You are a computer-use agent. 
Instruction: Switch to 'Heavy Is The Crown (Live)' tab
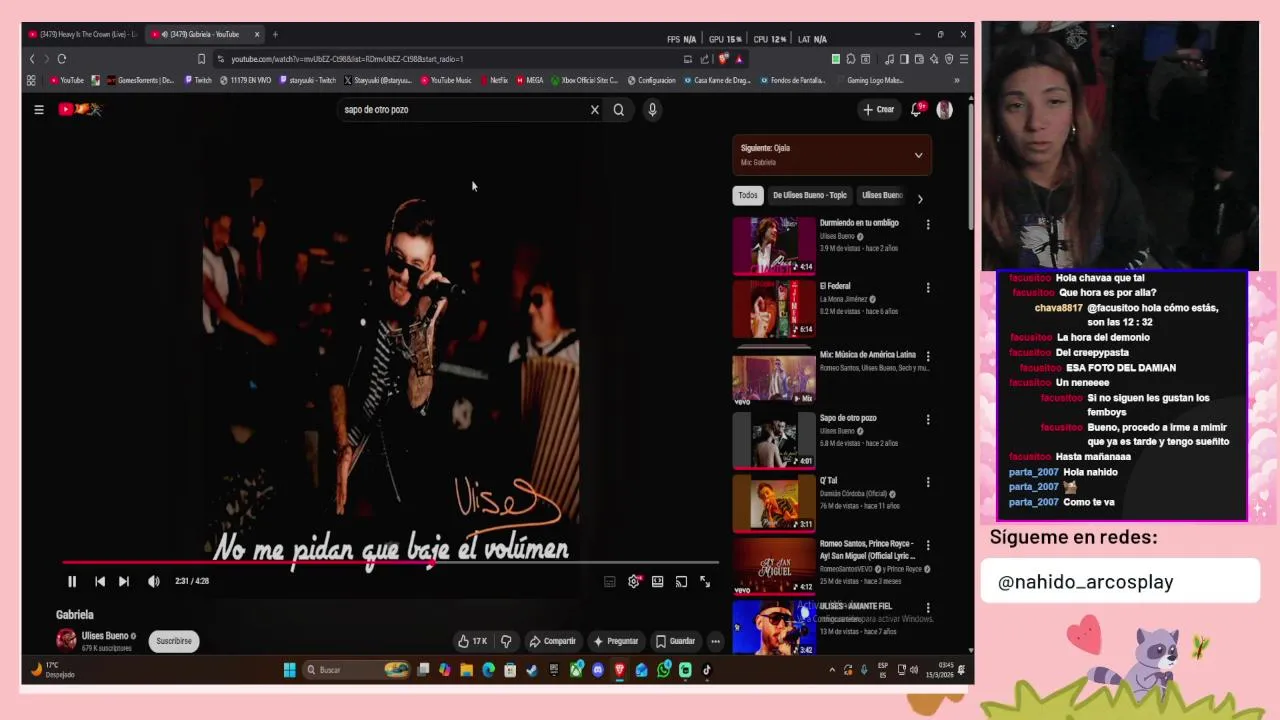[84, 34]
